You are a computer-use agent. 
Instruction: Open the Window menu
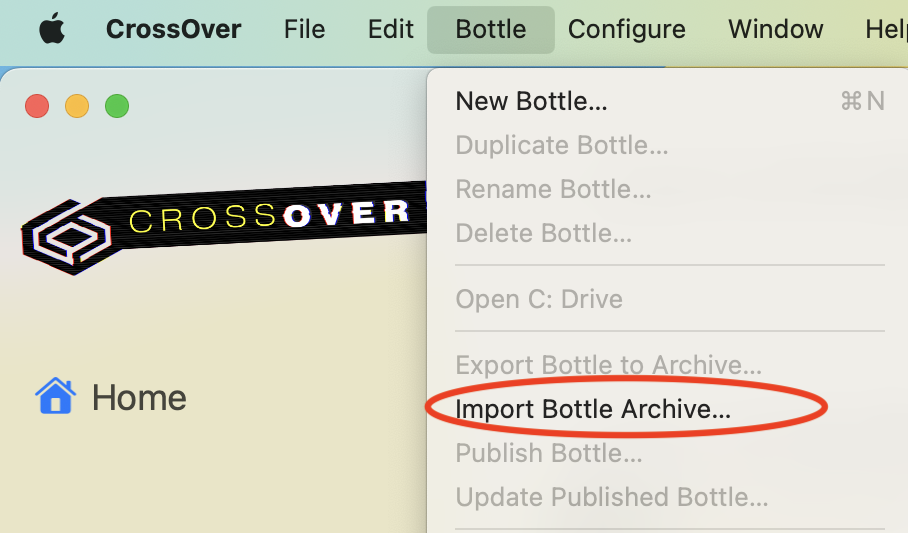[775, 29]
